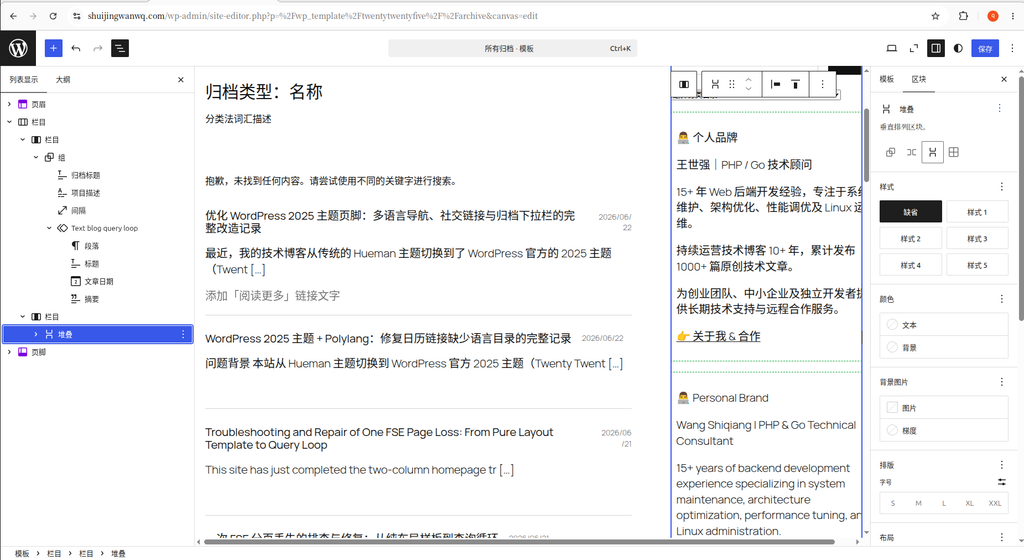Undo the last change in editor
The image size is (1024, 560).
76,48
